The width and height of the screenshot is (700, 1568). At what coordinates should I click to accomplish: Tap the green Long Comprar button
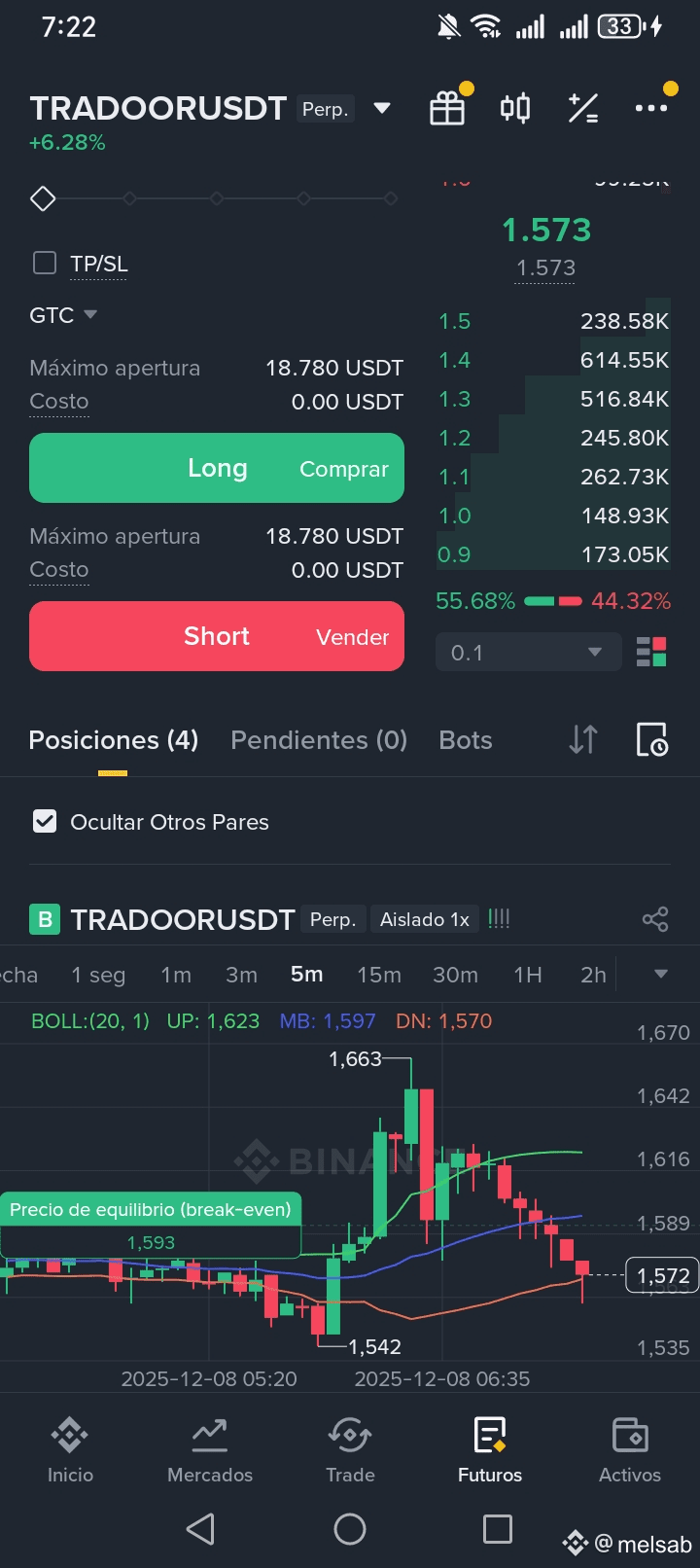click(x=217, y=468)
